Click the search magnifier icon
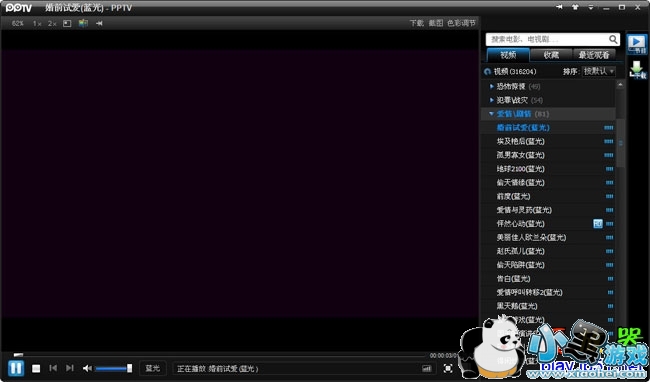Screen dimensions: 650x382 pos(613,39)
